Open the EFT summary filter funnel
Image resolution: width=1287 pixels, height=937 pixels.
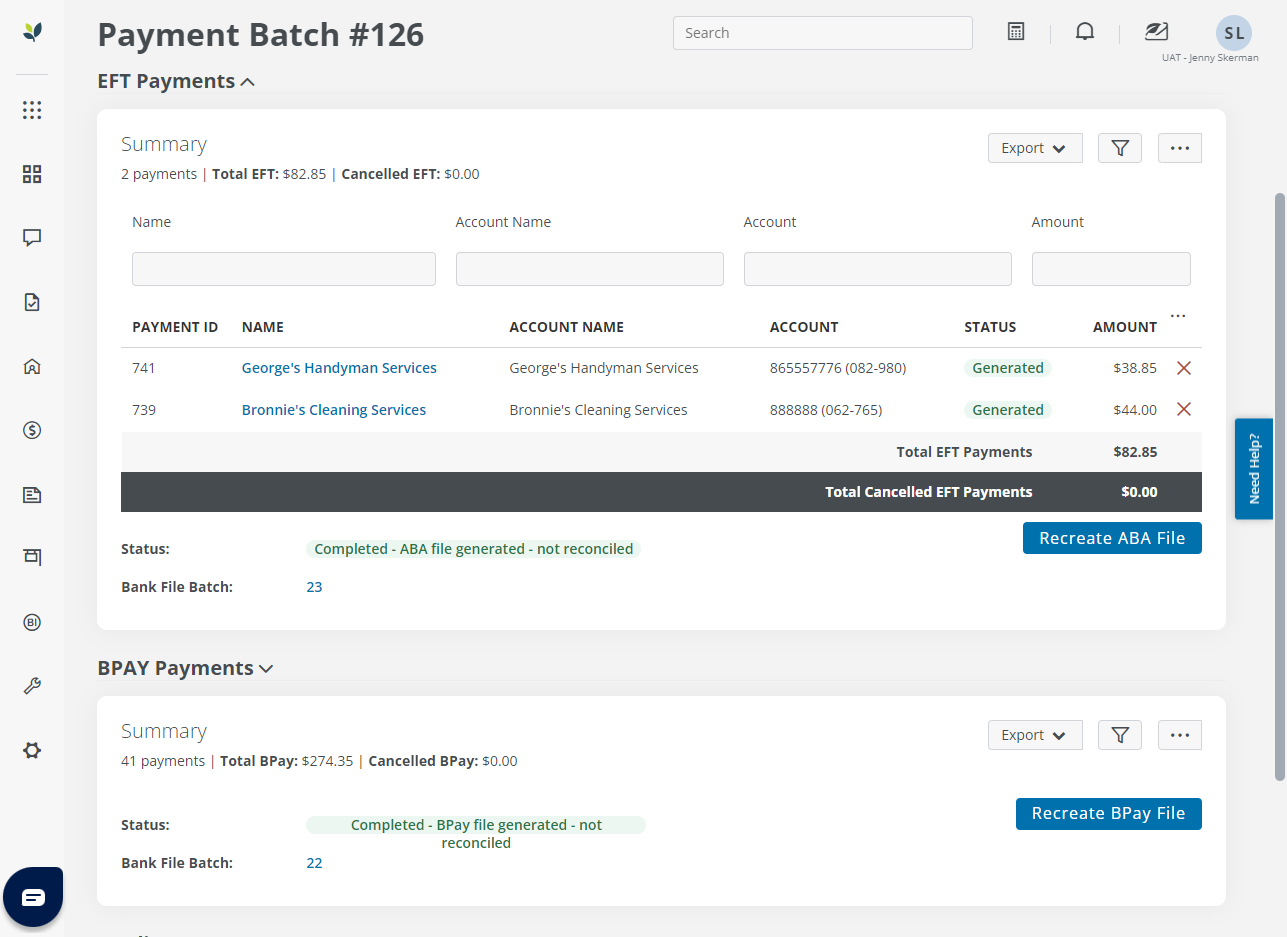[1120, 148]
